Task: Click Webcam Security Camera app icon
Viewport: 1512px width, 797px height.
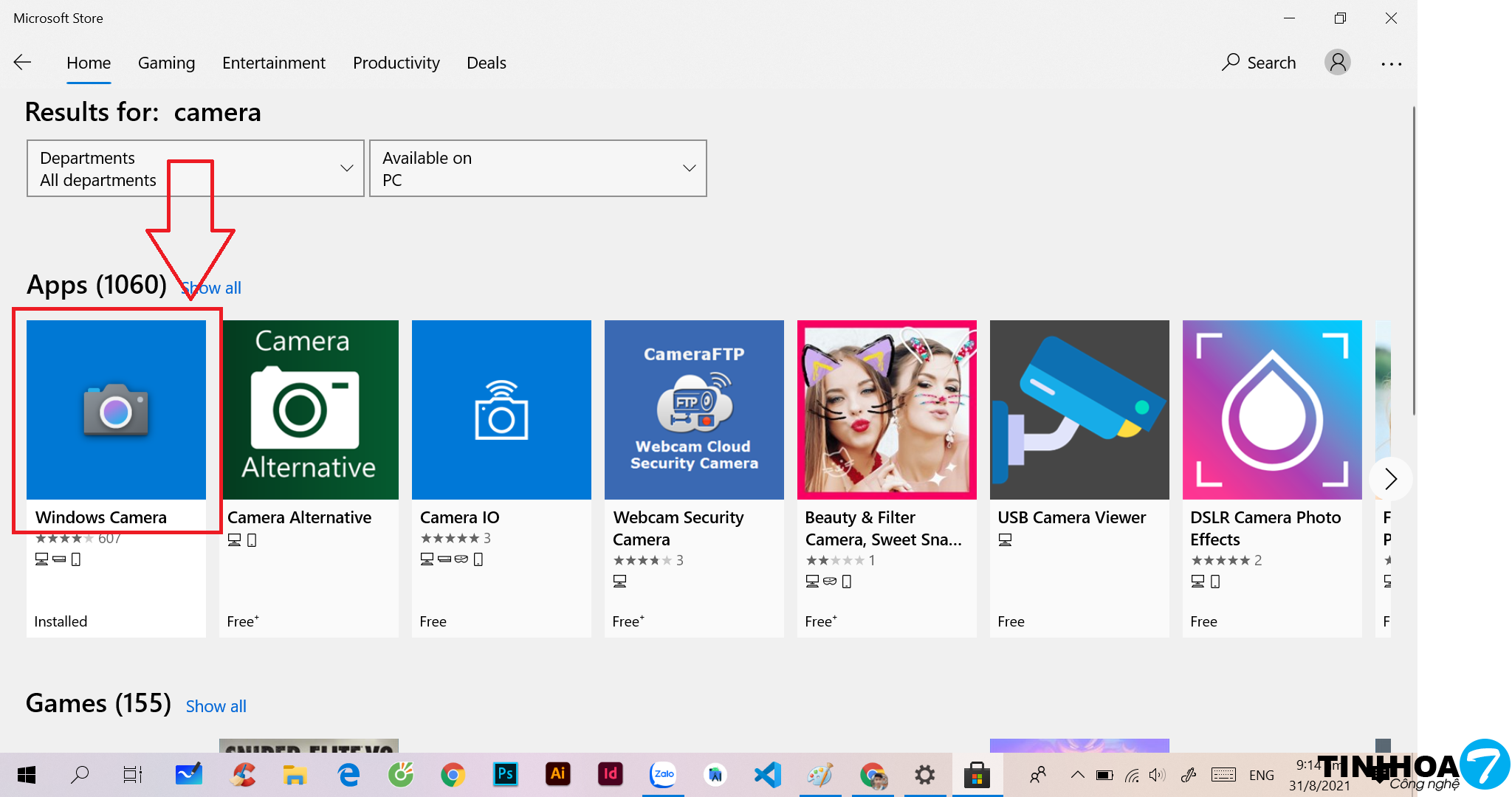Action: click(694, 410)
